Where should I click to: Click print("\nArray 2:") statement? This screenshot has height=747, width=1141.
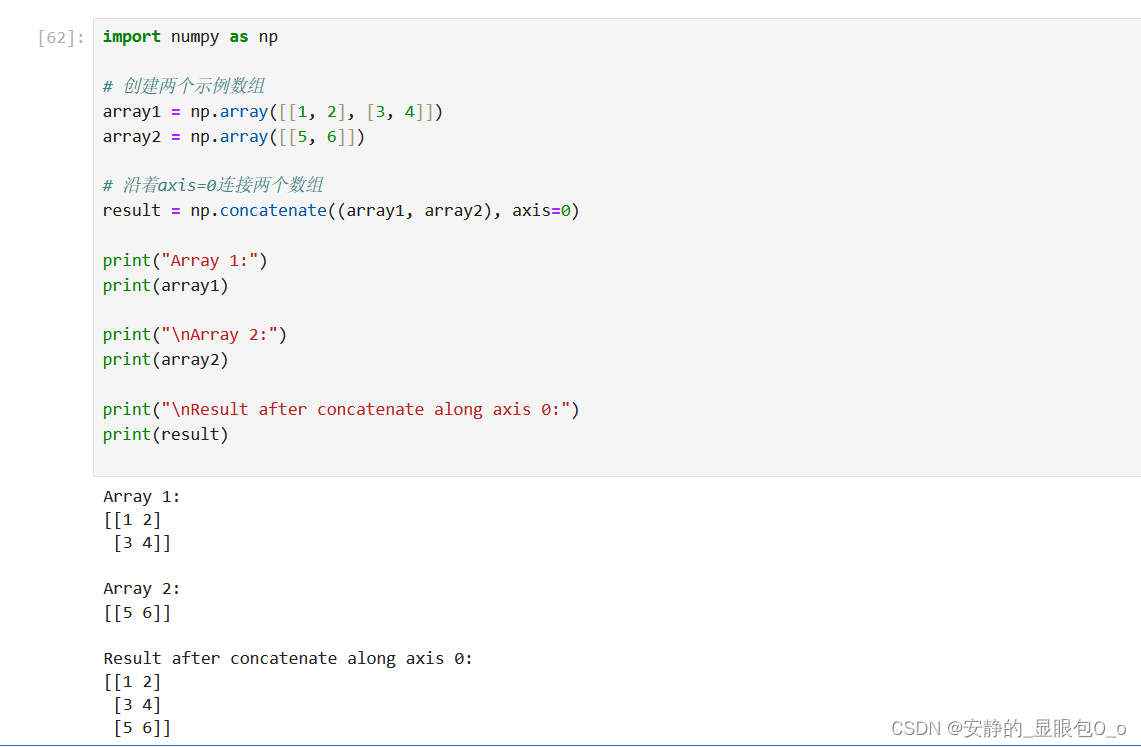[x=195, y=335]
